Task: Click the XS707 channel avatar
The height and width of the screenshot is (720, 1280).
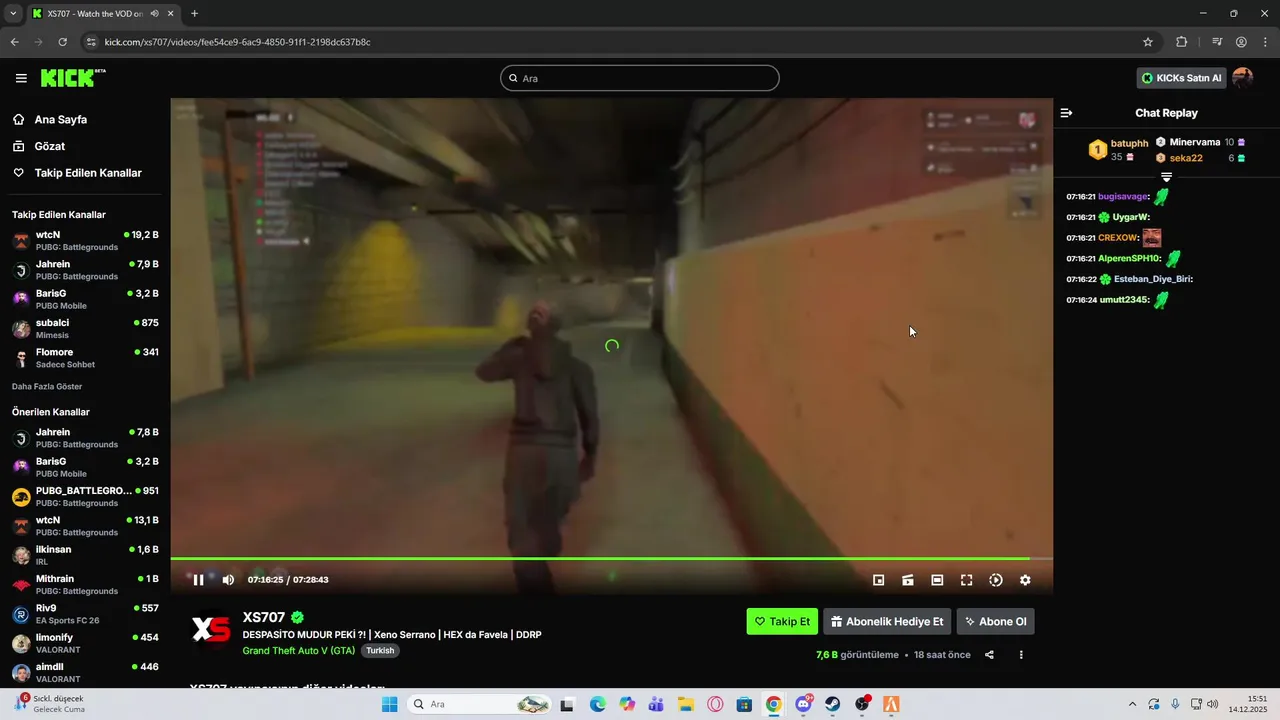Action: click(211, 629)
